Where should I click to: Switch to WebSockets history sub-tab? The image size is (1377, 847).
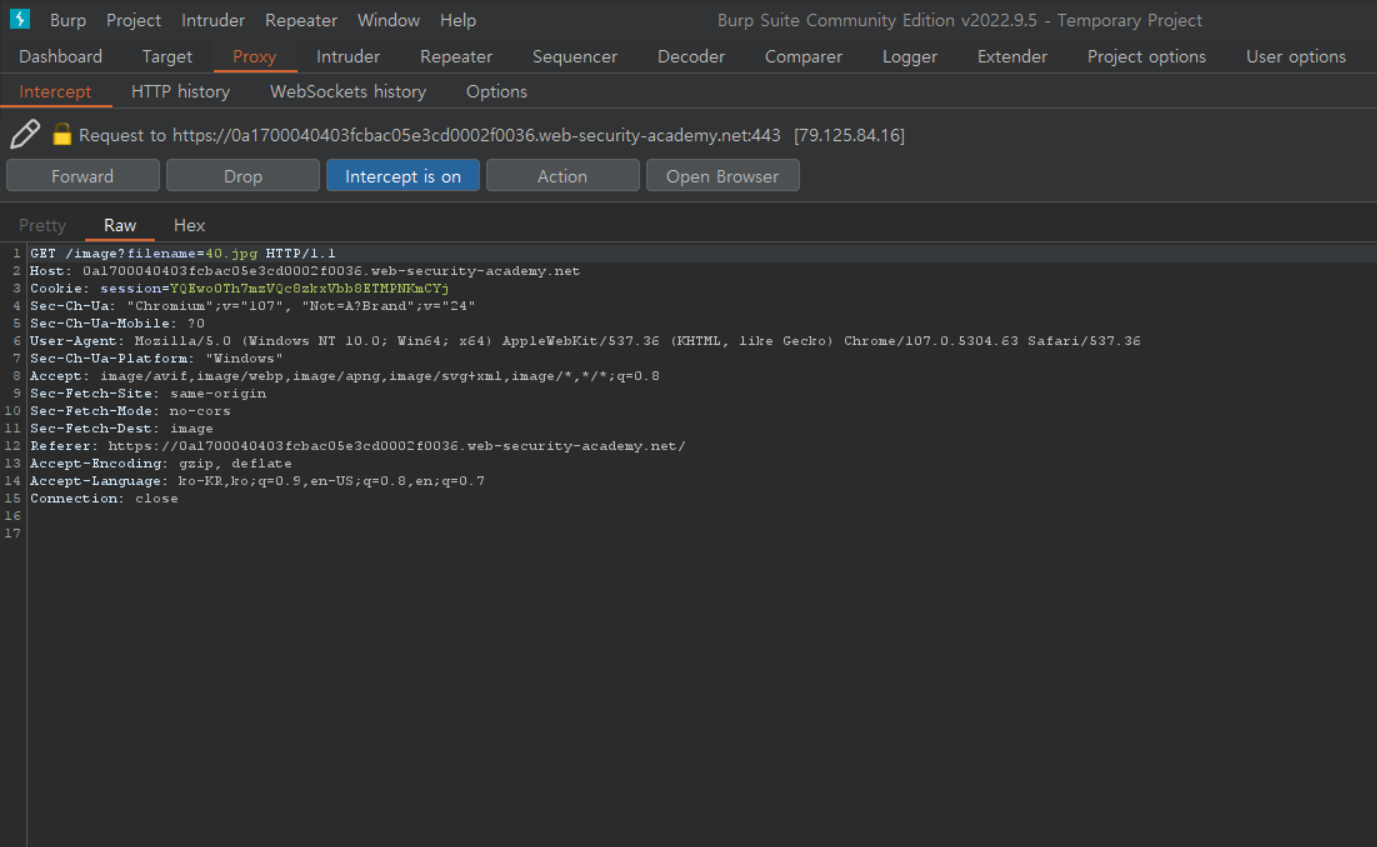tap(348, 92)
